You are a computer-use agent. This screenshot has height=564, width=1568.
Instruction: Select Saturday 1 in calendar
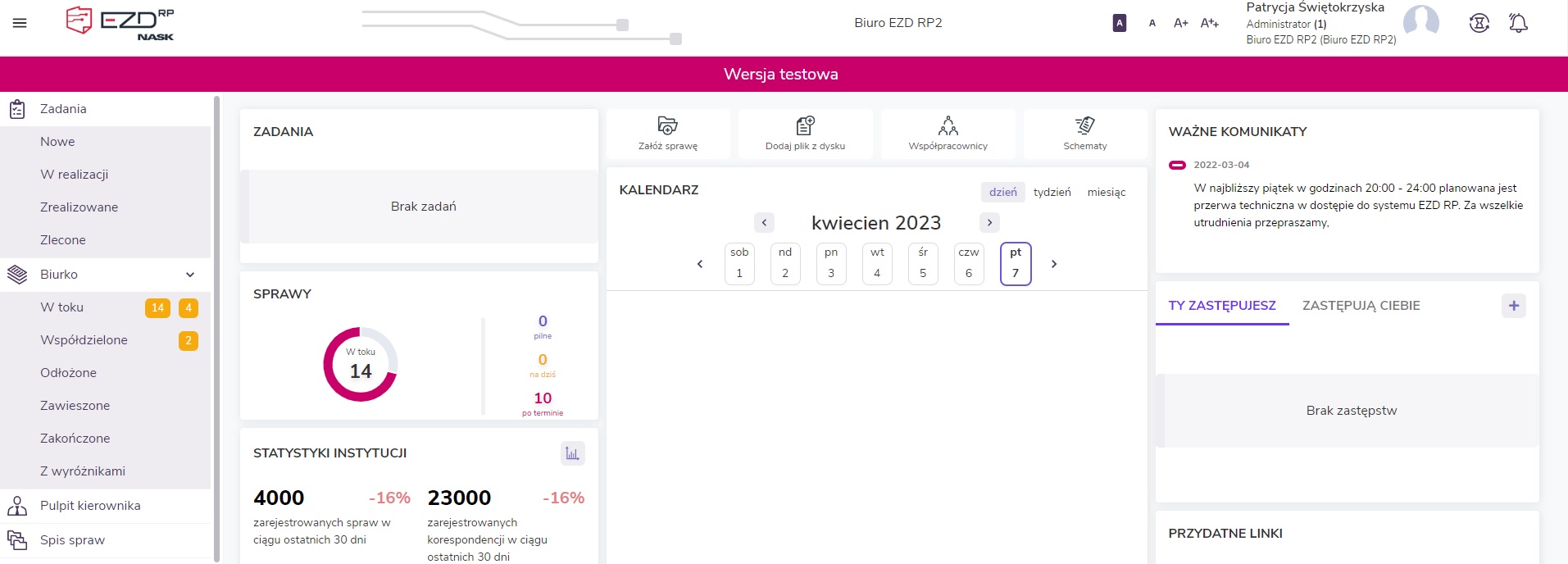coord(739,264)
